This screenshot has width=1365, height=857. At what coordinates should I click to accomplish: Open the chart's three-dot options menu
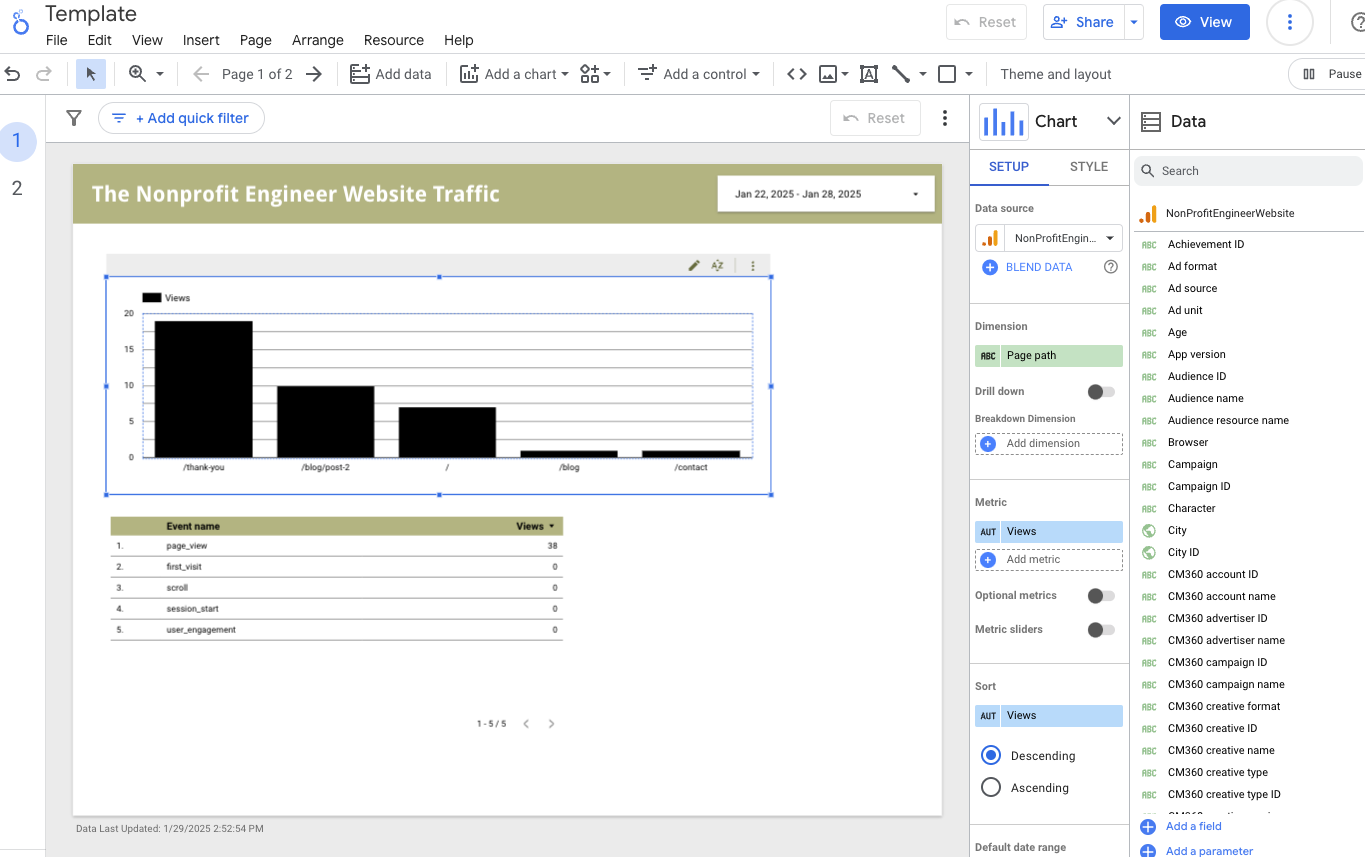coord(753,265)
